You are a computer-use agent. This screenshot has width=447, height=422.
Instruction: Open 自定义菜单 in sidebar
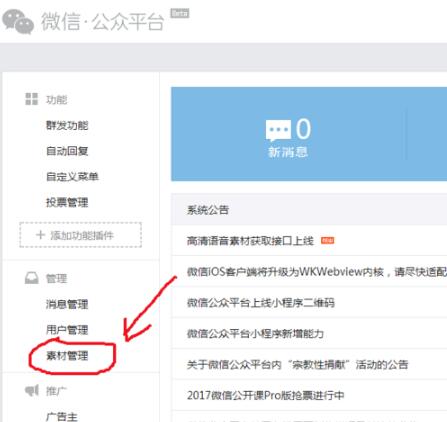72,176
